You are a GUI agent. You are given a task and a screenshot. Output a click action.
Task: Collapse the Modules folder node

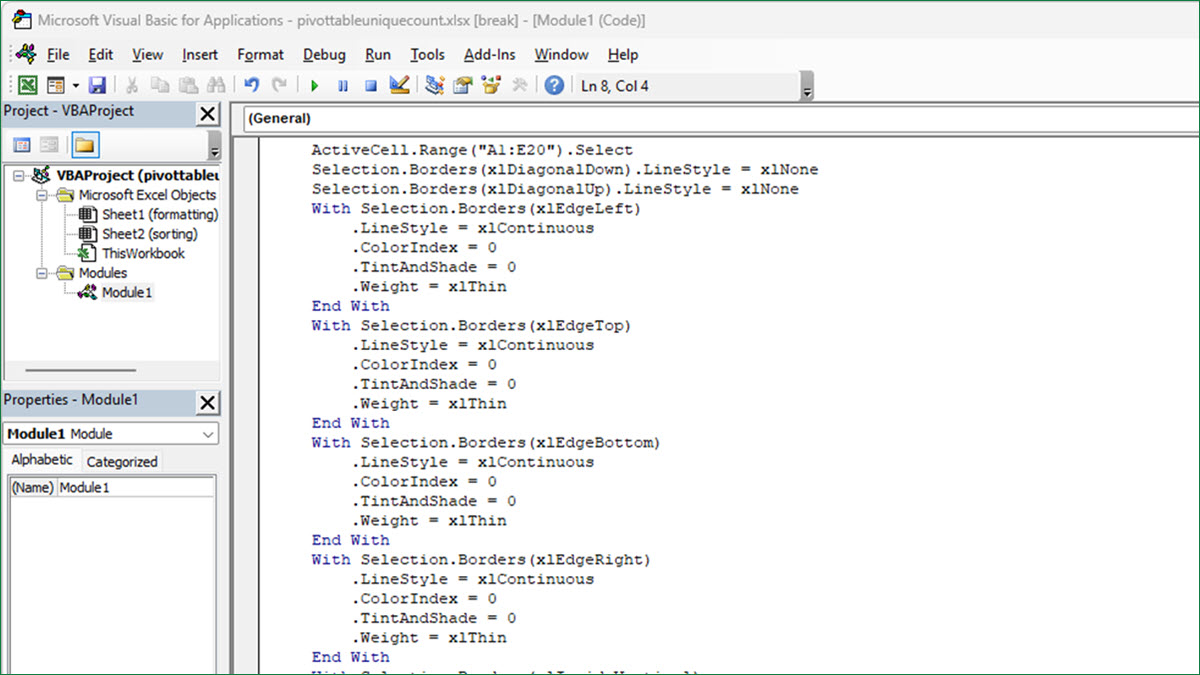coord(43,273)
